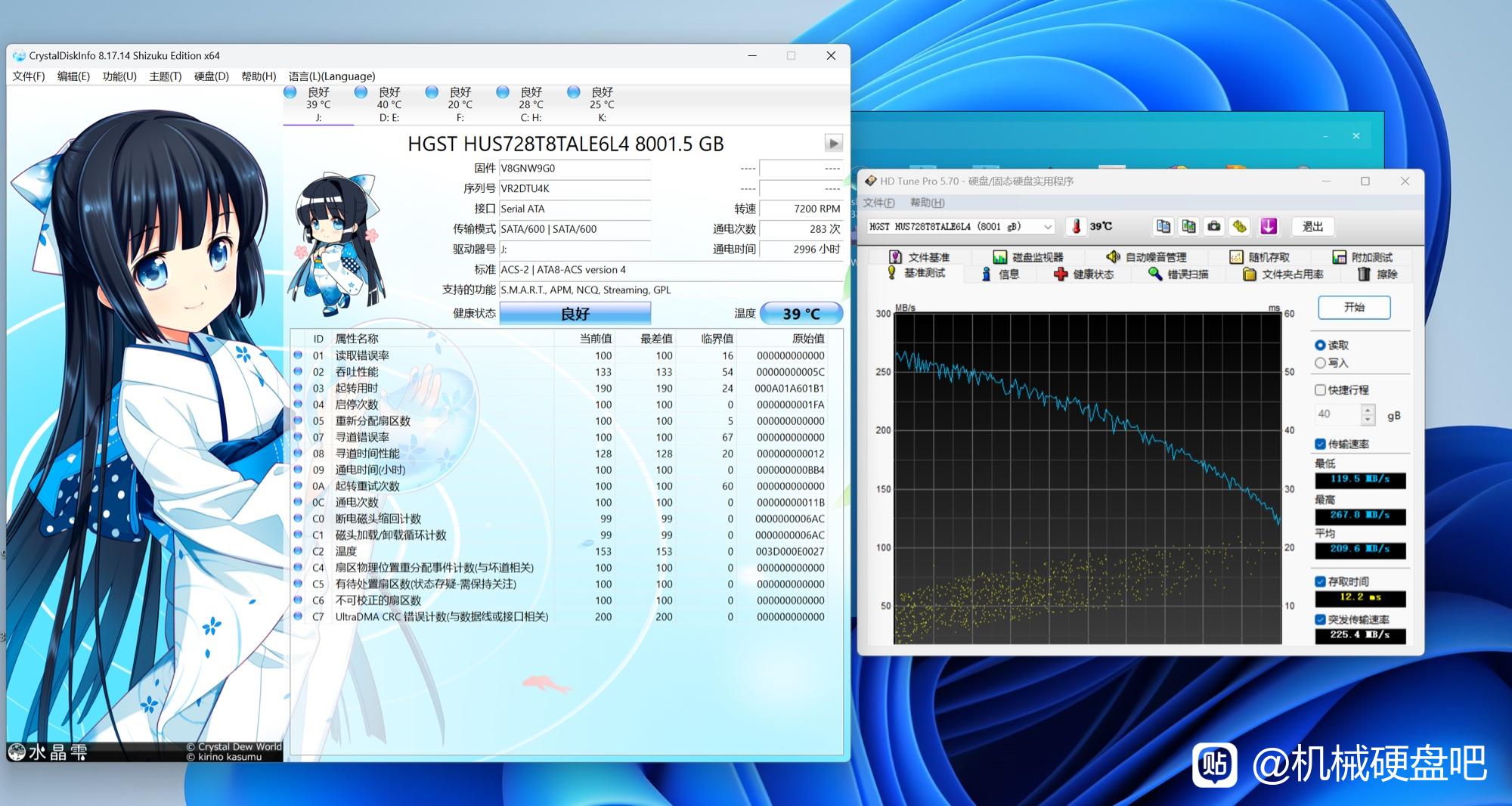Open the 文件(F) menu in HD Tune

(x=878, y=203)
